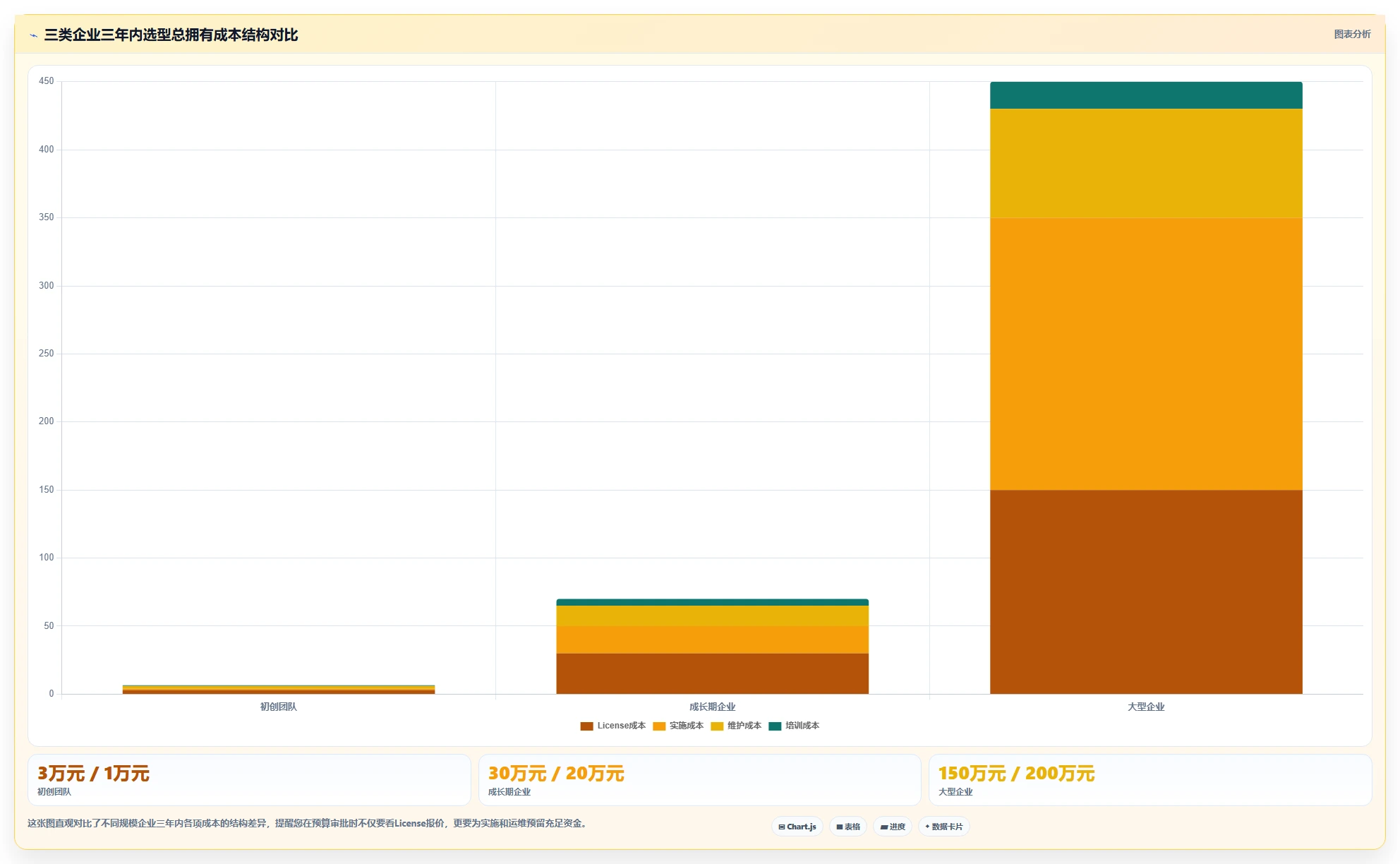Click the 大型企业 维护成本 bar segment
1400x864 pixels.
(x=1146, y=163)
